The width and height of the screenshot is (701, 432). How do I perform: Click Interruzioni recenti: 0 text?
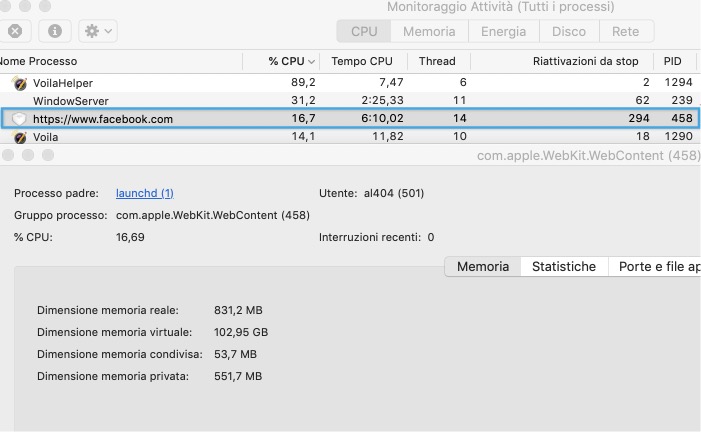point(376,237)
